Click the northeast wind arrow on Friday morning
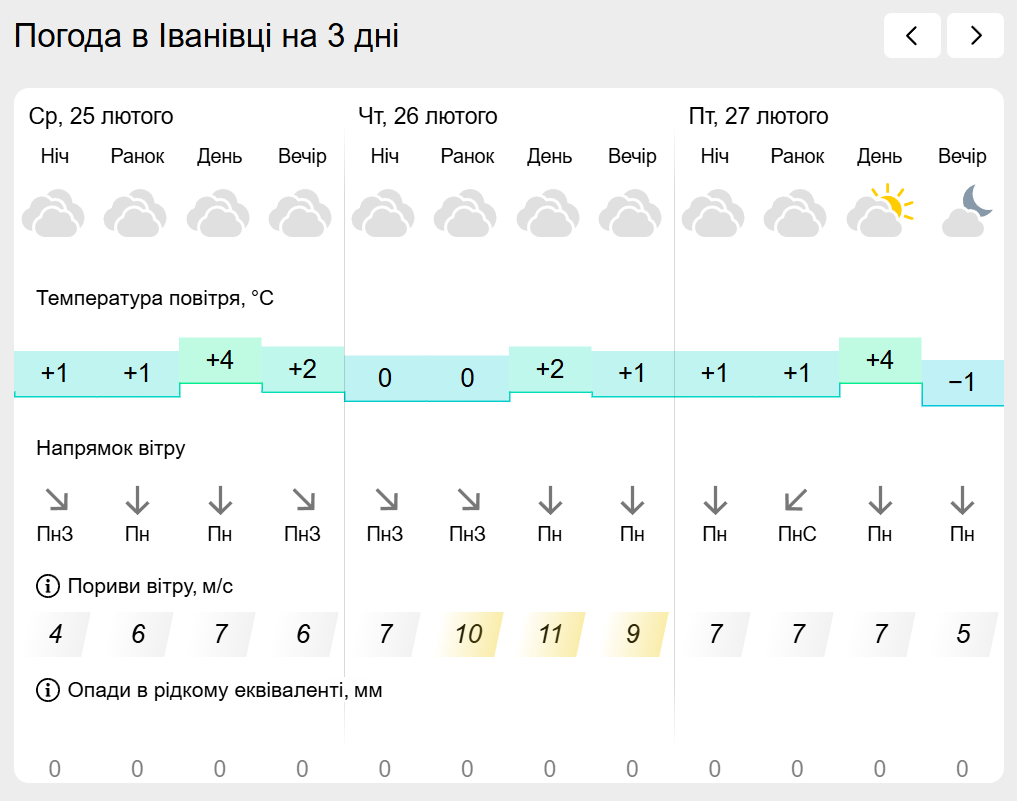Image resolution: width=1017 pixels, height=801 pixels. 797,499
